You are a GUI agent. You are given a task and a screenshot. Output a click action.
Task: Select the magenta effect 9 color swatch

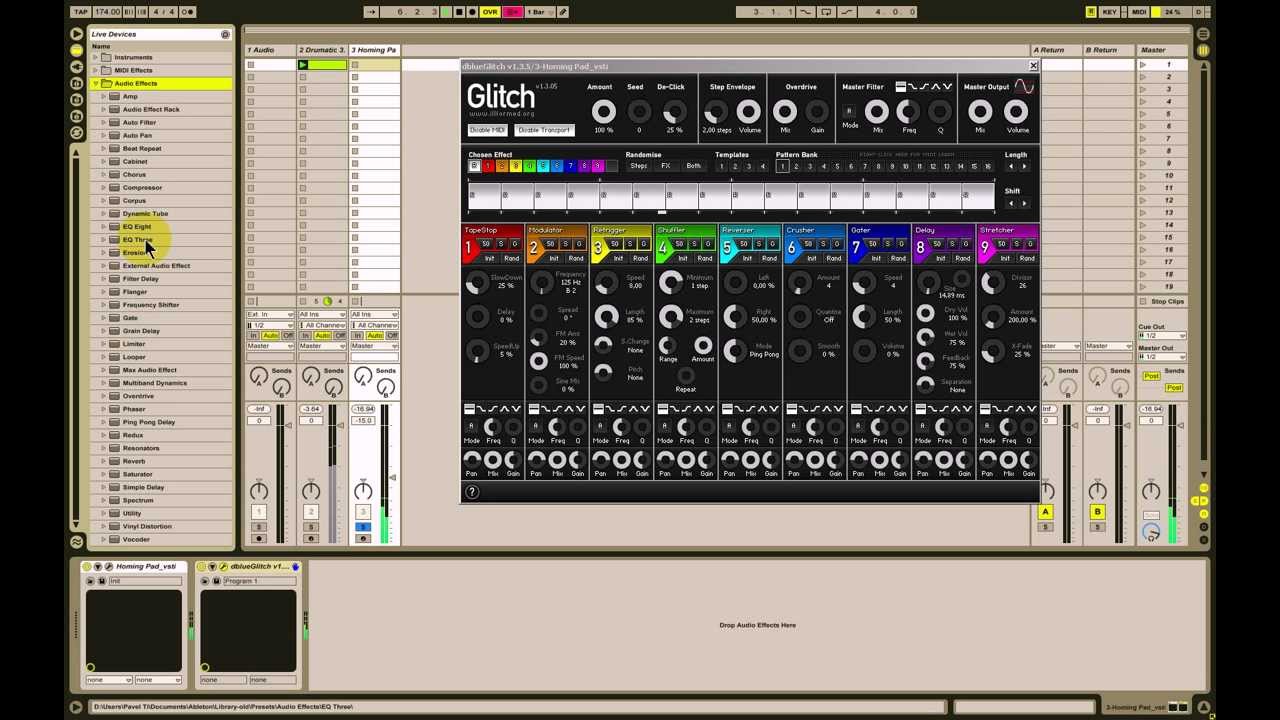597,166
